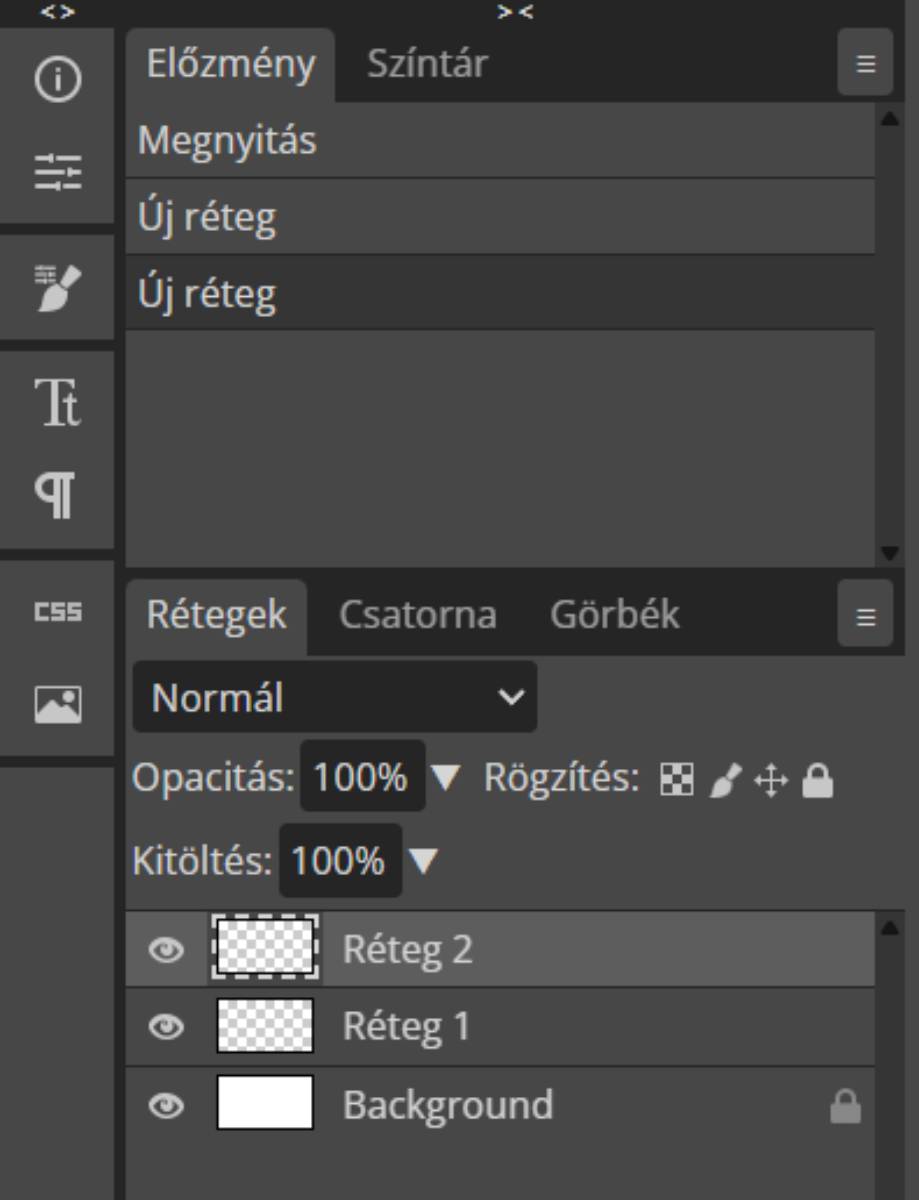
Task: Select the Megnyitás history step
Action: (500, 140)
